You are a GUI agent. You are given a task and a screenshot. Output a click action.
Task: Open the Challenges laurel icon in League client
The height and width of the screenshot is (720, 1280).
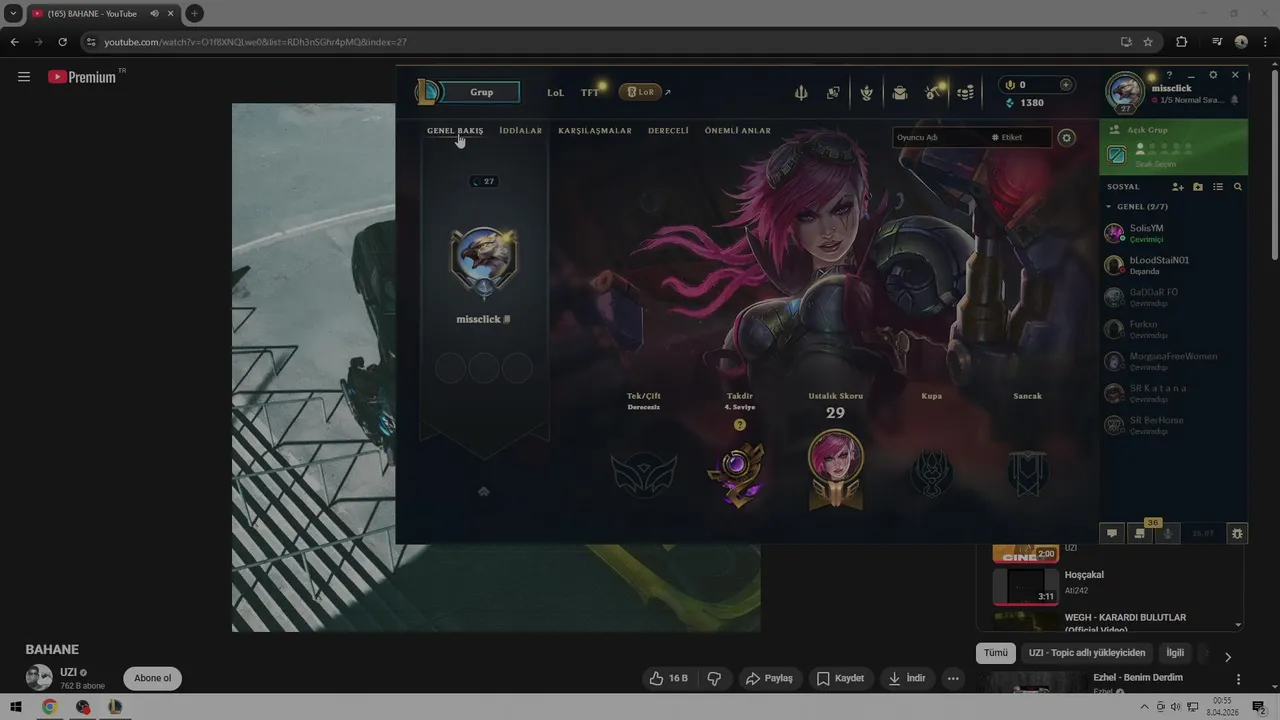[867, 93]
